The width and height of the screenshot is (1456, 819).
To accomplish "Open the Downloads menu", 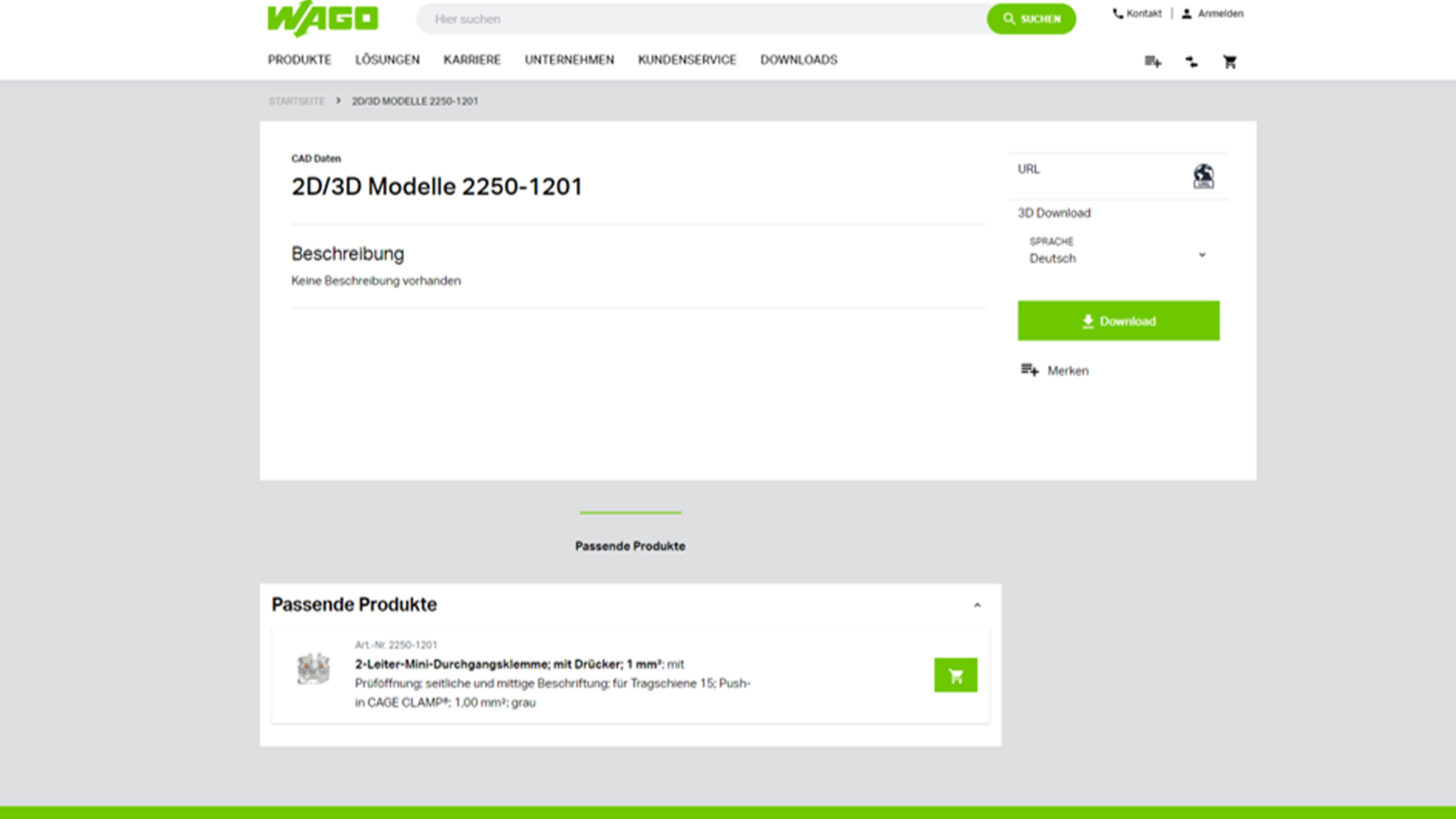I will pos(799,60).
